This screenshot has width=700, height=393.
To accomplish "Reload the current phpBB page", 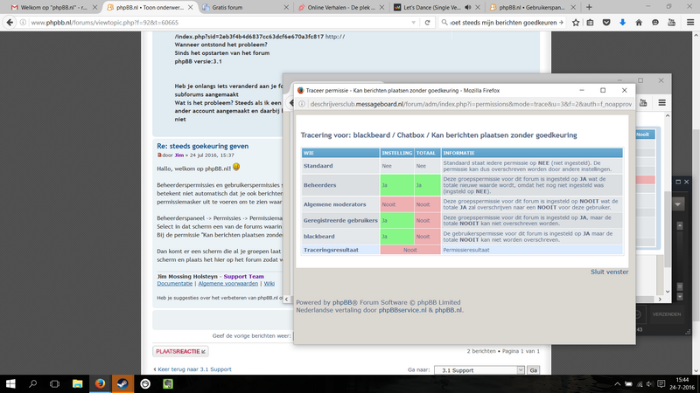I will click(427, 22).
